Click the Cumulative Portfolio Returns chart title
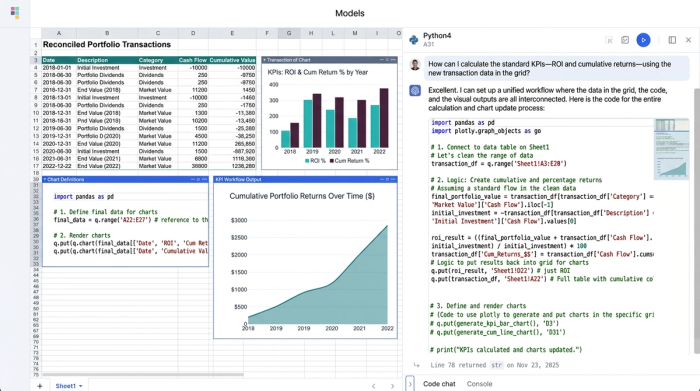This screenshot has width=700, height=391. [302, 196]
